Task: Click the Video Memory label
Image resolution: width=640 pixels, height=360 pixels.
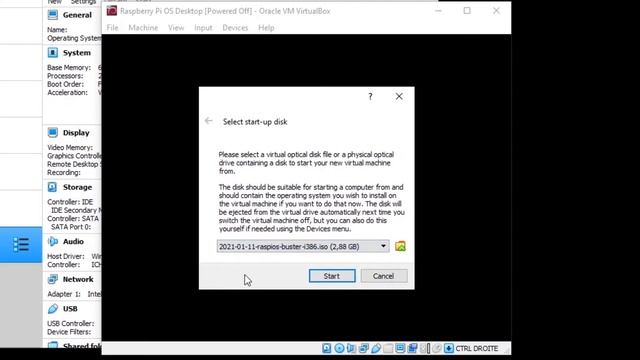Action: pyautogui.click(x=70, y=147)
